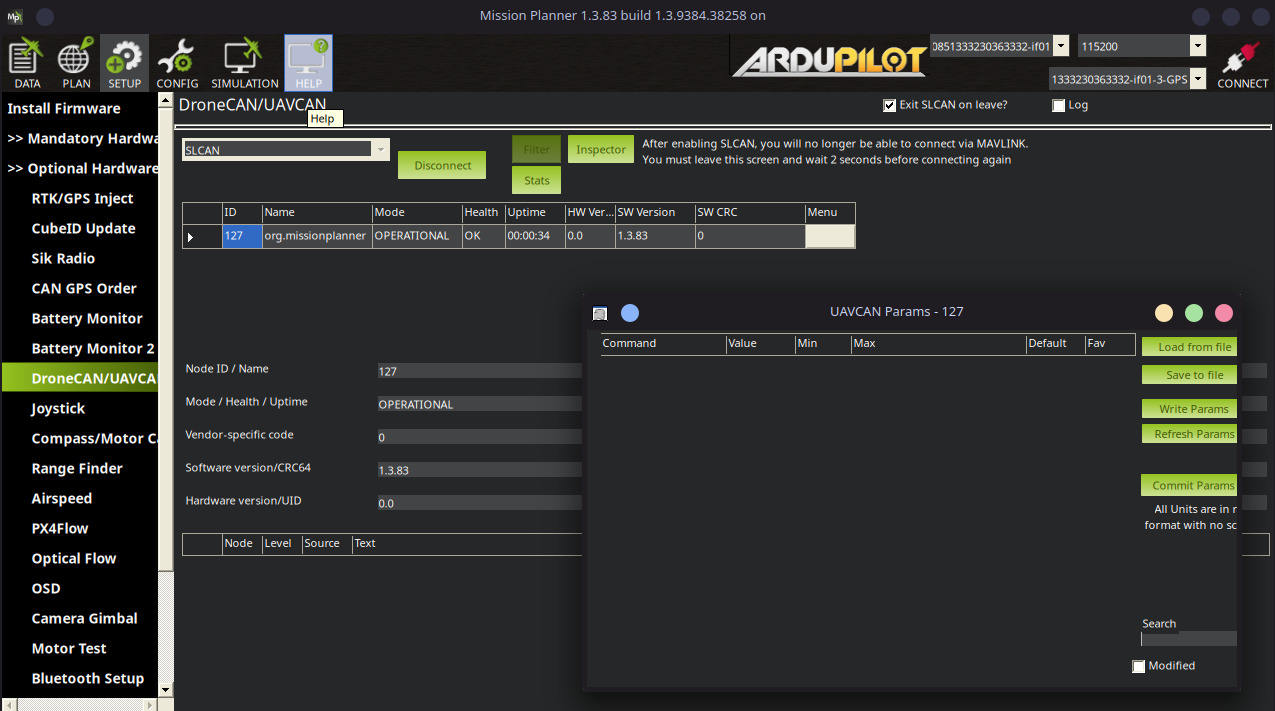Open the DATA flight data icon
This screenshot has height=711, width=1275.
click(x=27, y=63)
